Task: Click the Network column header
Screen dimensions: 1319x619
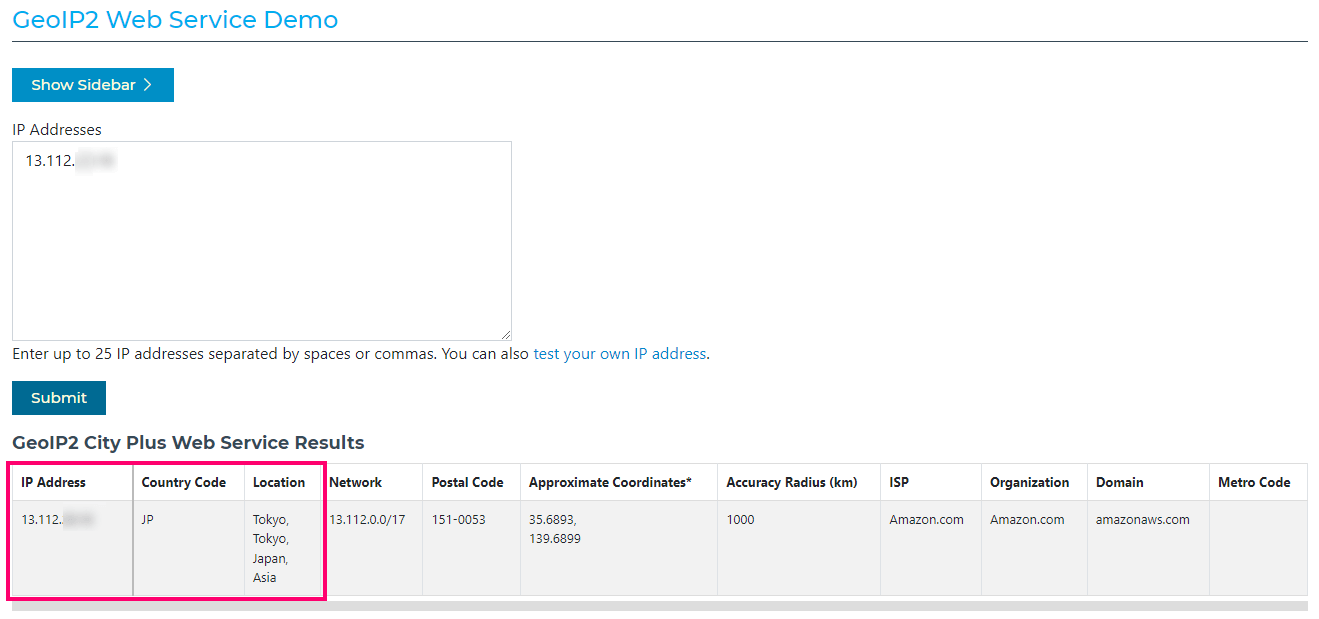Action: [371, 482]
